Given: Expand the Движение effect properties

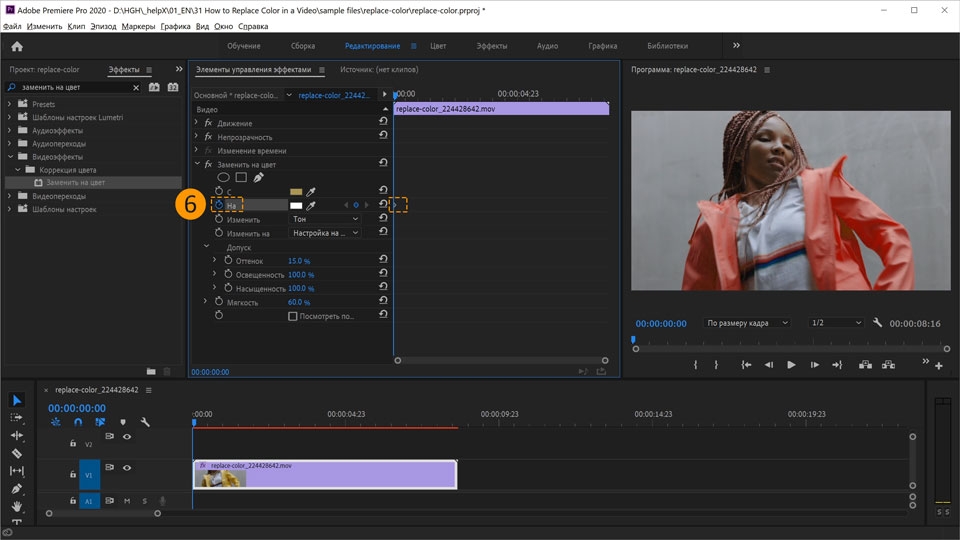Looking at the screenshot, I should (x=196, y=123).
